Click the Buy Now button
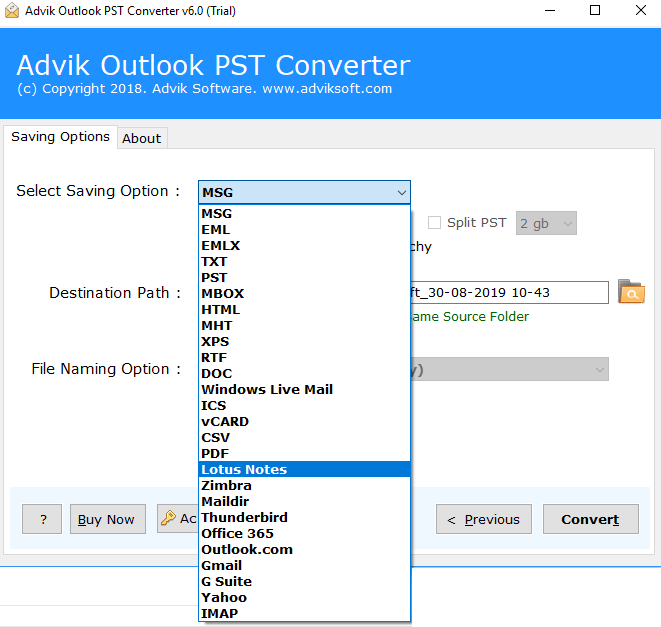The image size is (661, 627). point(108,519)
